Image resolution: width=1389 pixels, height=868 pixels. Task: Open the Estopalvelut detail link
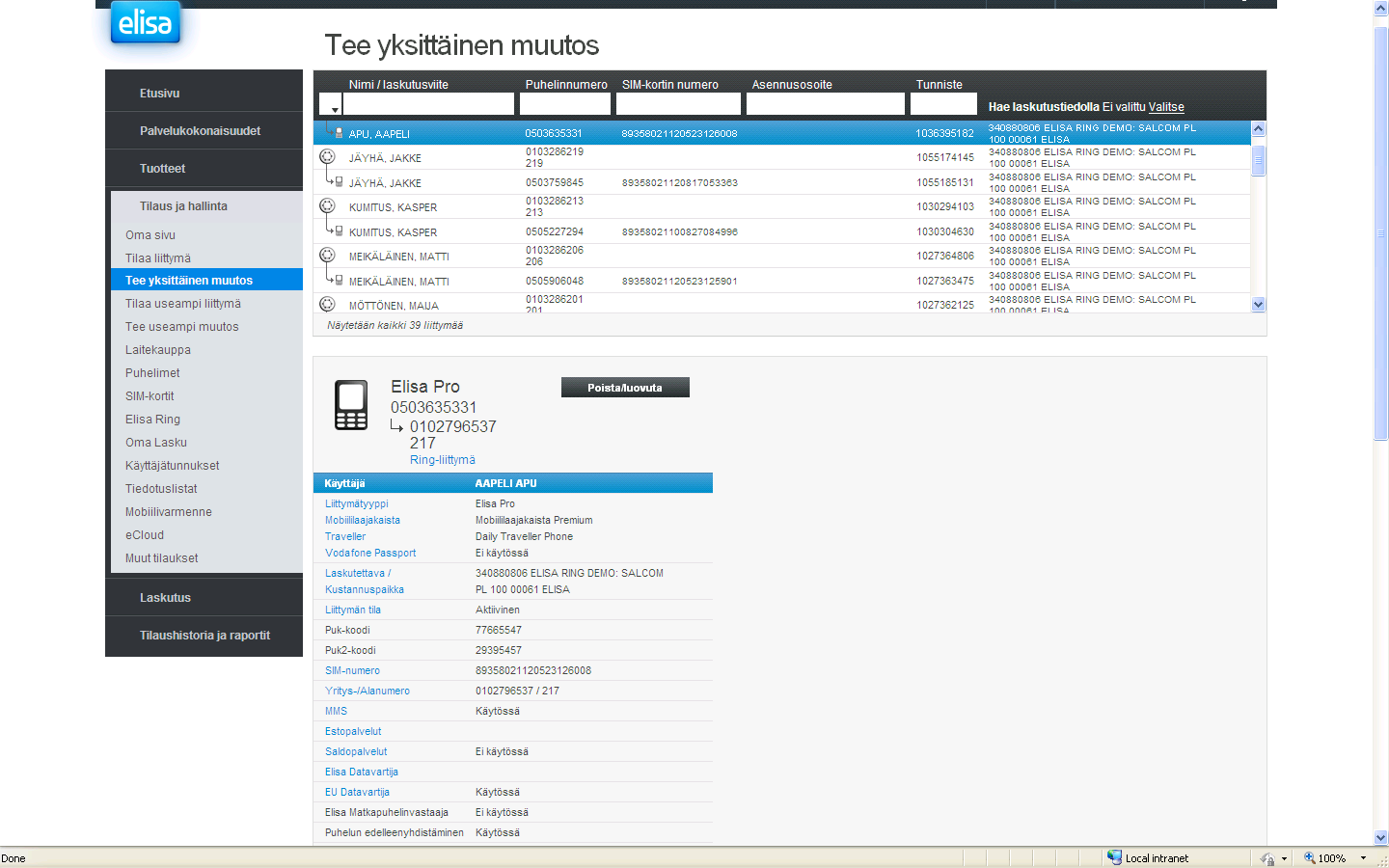352,731
